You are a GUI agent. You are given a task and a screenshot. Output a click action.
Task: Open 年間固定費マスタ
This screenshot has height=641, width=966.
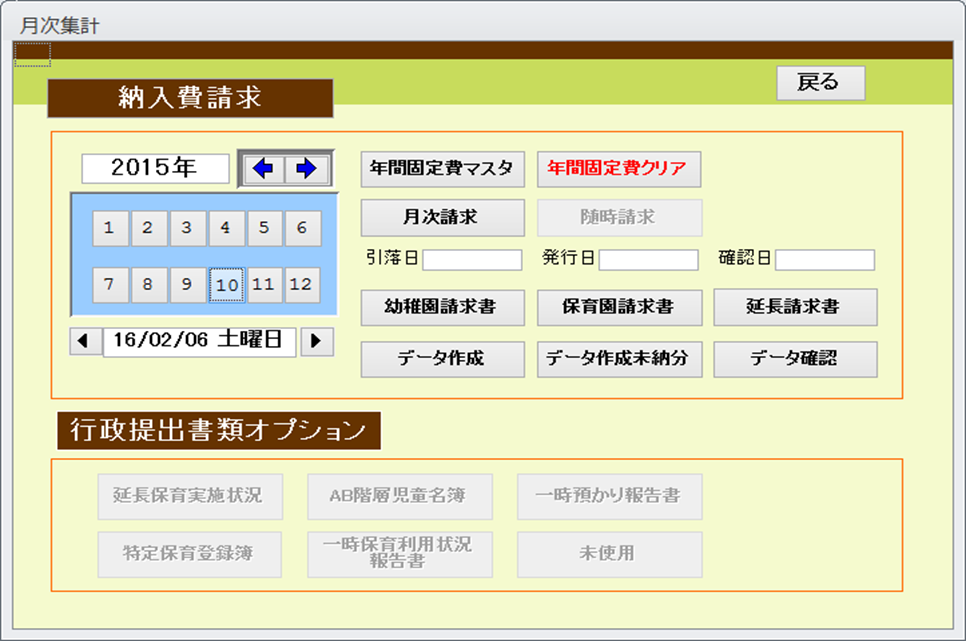[x=442, y=169]
